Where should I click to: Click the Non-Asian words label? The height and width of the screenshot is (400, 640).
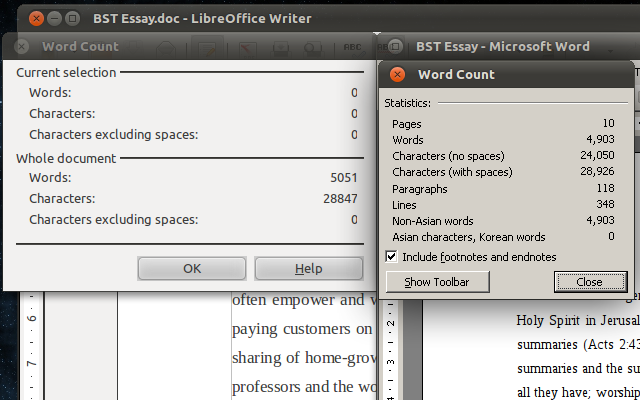[x=433, y=221]
